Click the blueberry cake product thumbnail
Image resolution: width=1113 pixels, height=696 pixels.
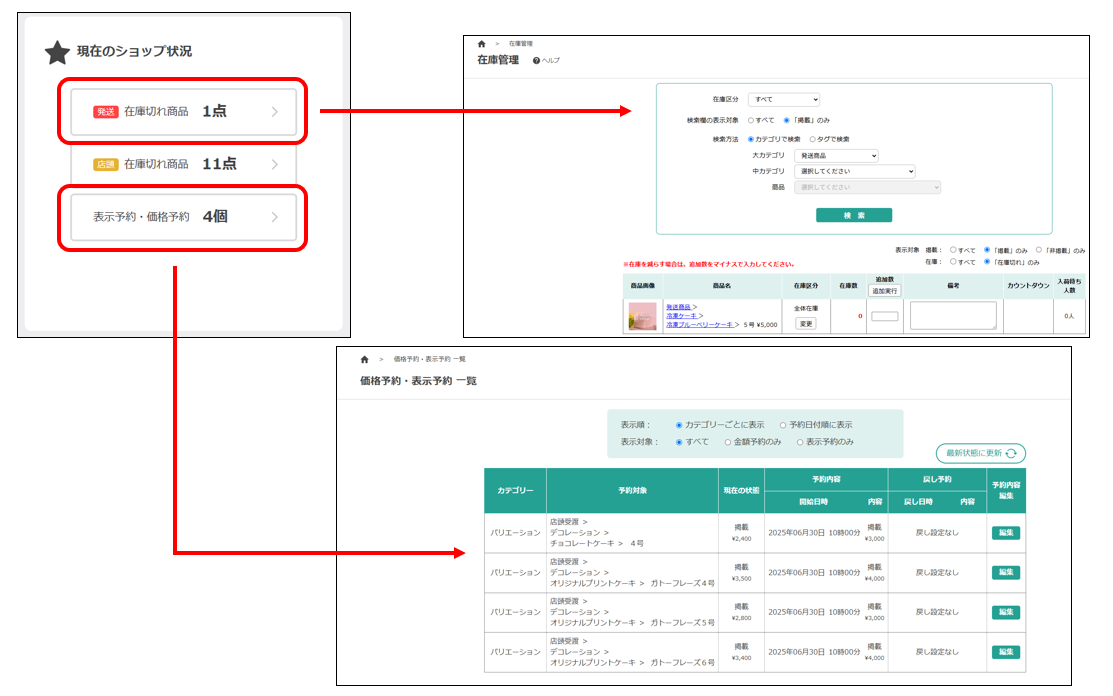642,316
